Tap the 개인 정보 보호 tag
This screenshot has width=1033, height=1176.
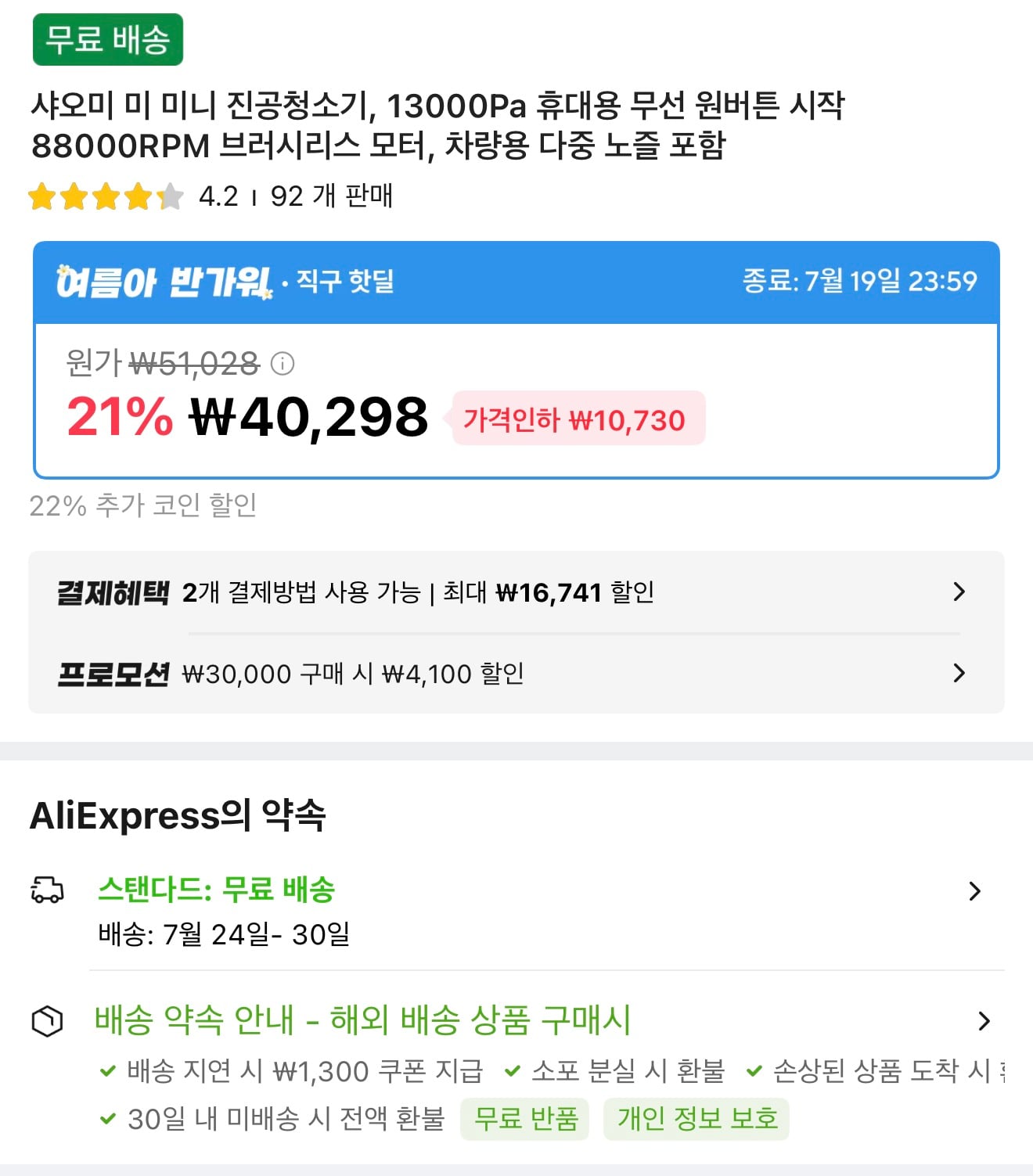click(696, 1119)
